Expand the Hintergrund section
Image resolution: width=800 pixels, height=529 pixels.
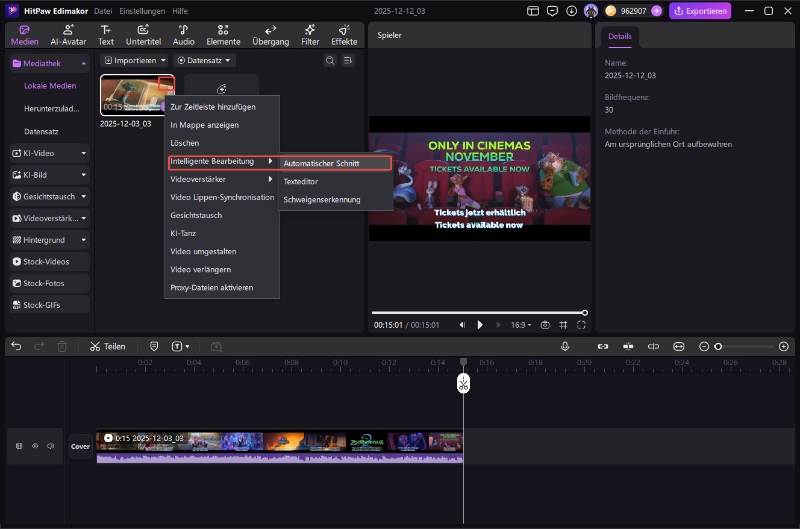[84, 240]
